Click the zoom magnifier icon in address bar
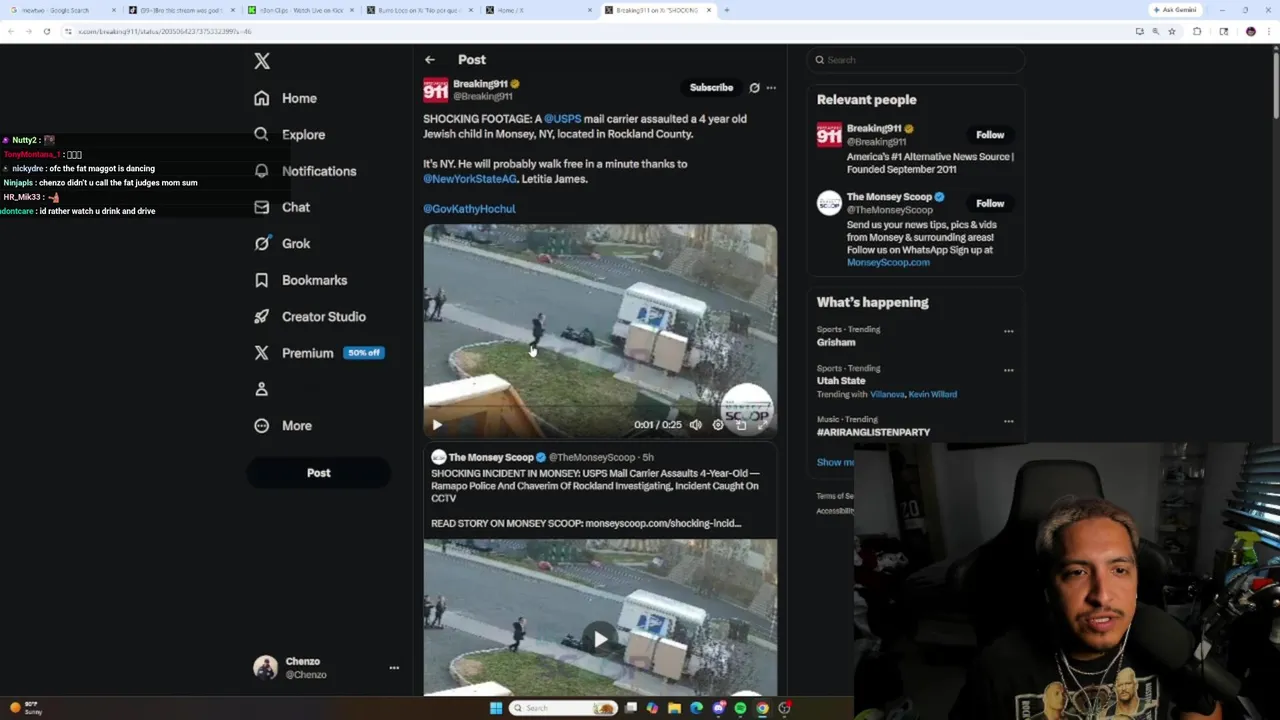This screenshot has width=1280, height=720. pyautogui.click(x=1155, y=31)
